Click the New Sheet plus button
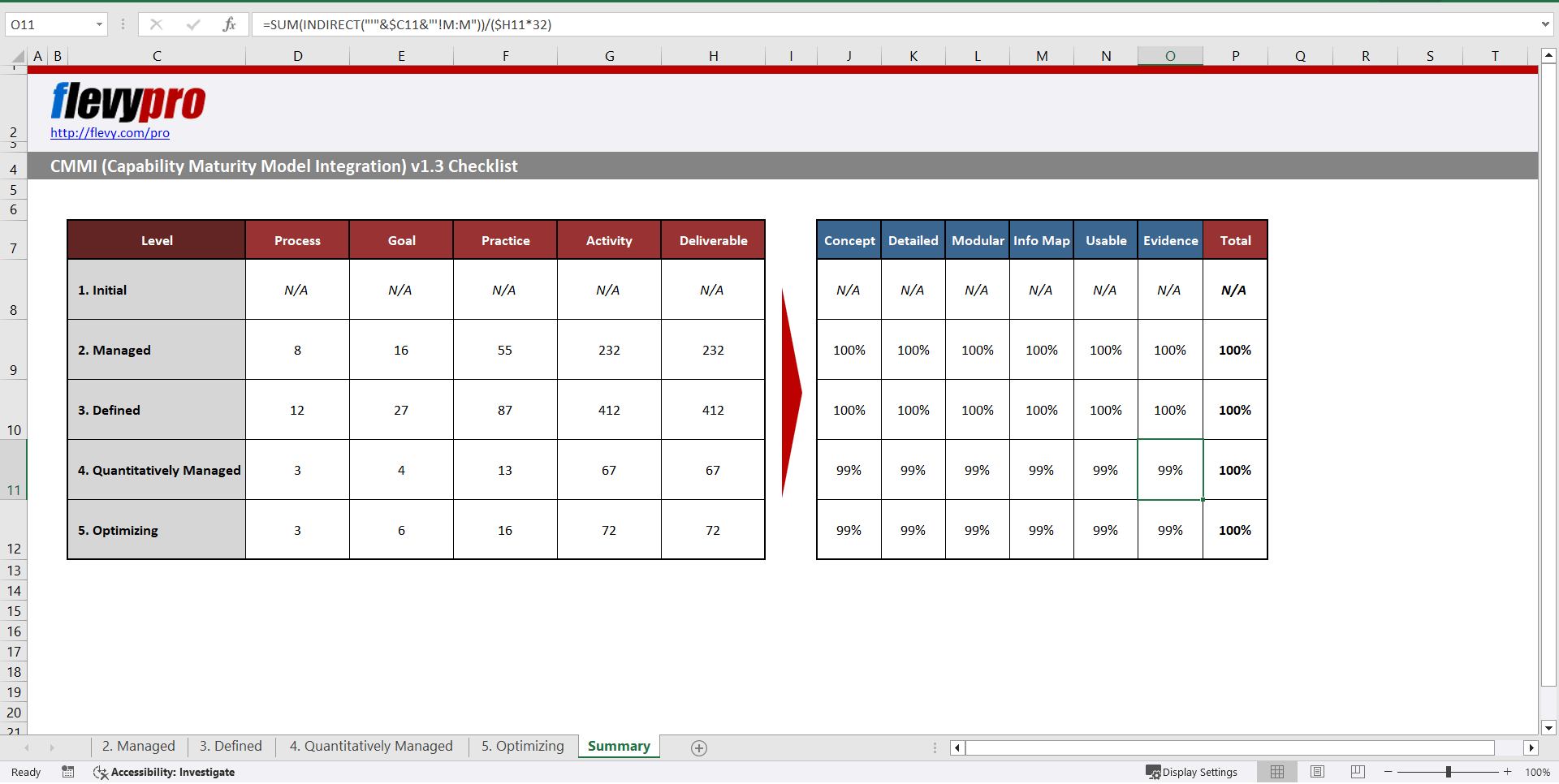Screen dimensions: 1559x784 tap(698, 747)
